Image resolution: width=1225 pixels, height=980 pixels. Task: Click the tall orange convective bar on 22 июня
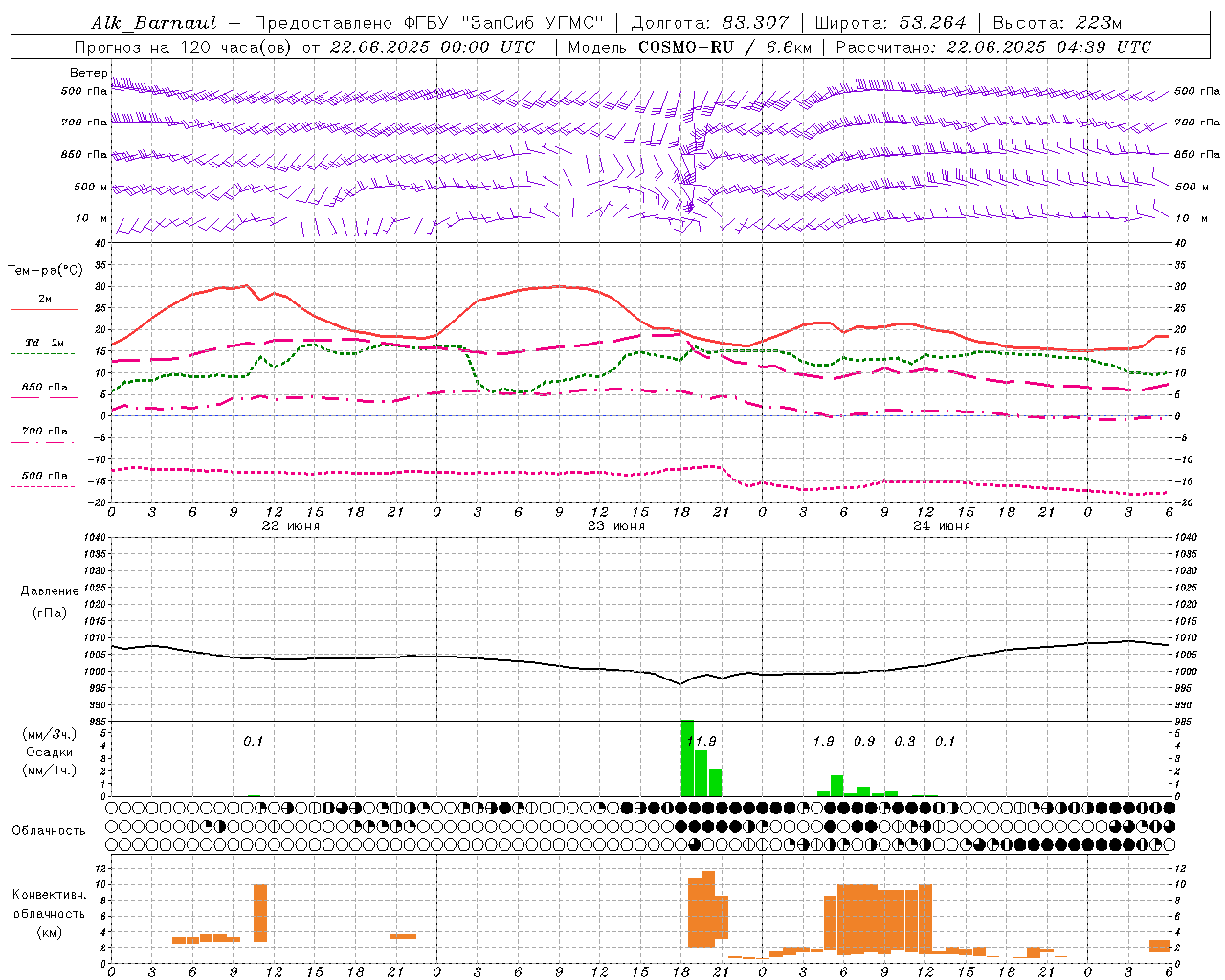click(x=260, y=913)
